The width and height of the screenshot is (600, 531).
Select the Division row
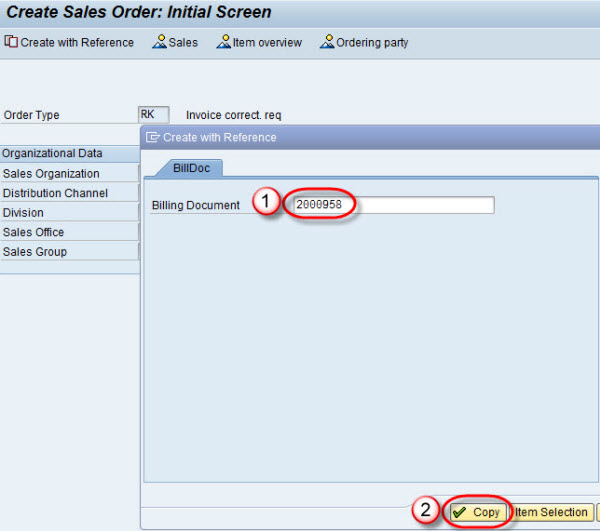click(x=68, y=213)
